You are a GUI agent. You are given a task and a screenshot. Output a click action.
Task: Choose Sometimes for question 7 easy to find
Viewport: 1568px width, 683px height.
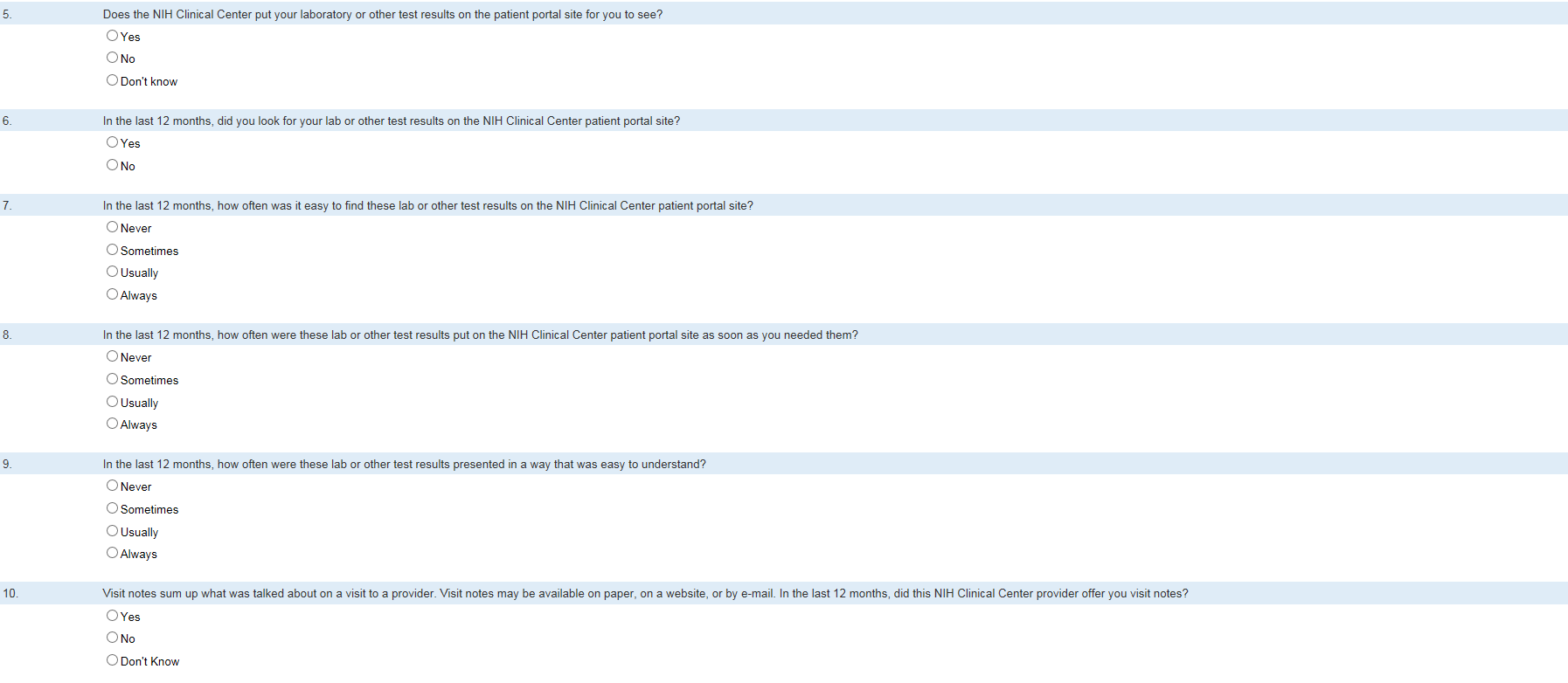[112, 250]
